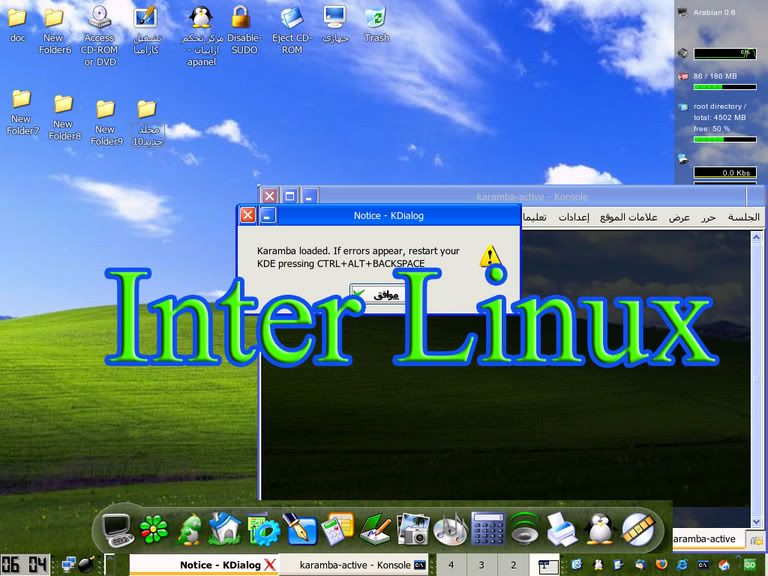Click the home icon in the taskbar tray

coord(724,565)
